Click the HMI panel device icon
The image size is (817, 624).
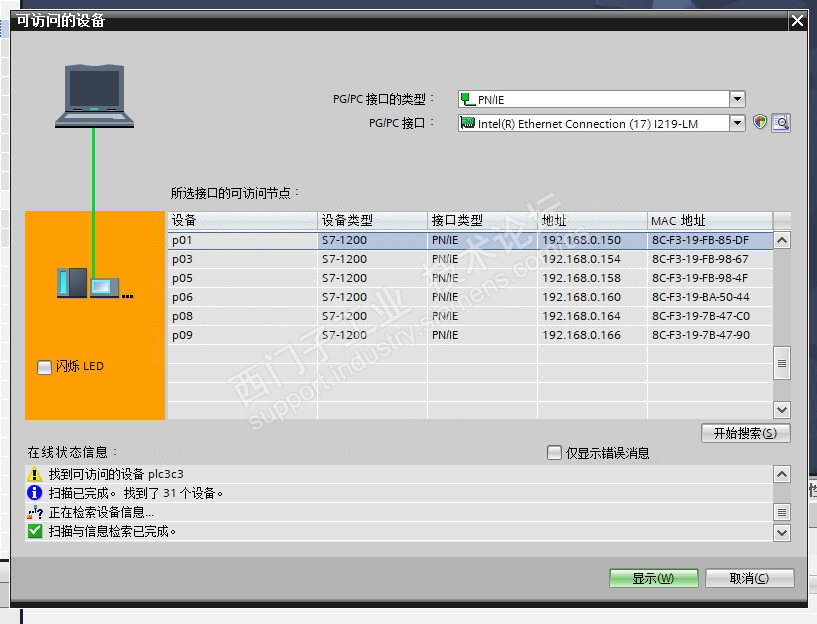[x=104, y=287]
